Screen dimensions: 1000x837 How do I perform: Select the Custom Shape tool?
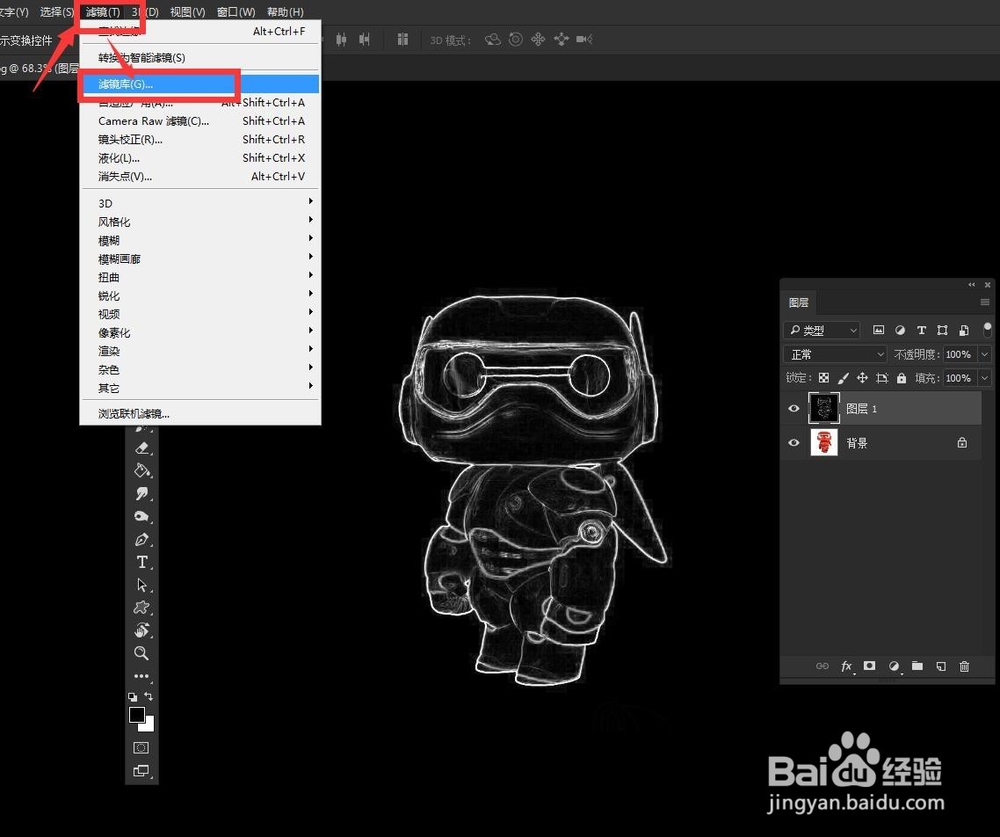pyautogui.click(x=142, y=607)
